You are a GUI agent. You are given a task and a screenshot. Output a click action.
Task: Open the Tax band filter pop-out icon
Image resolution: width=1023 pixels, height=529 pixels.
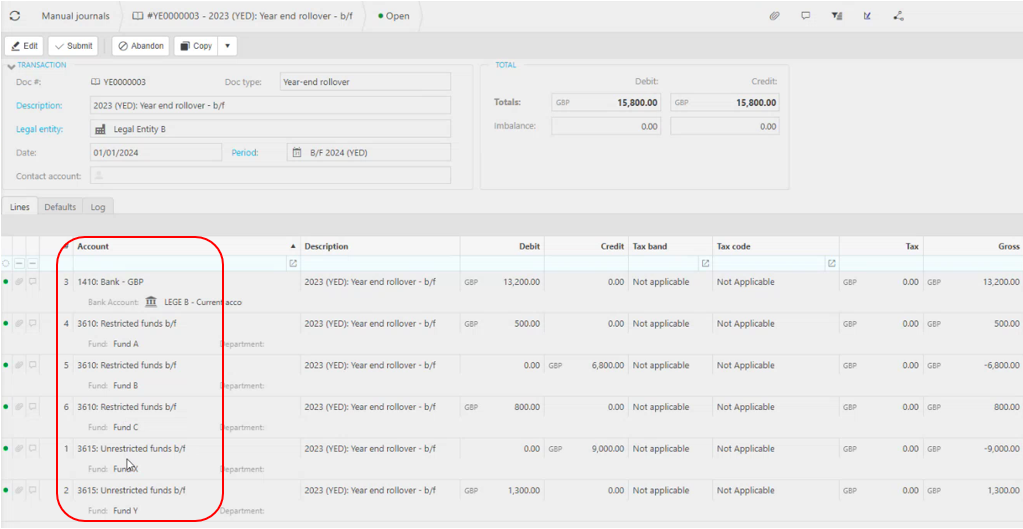[705, 264]
